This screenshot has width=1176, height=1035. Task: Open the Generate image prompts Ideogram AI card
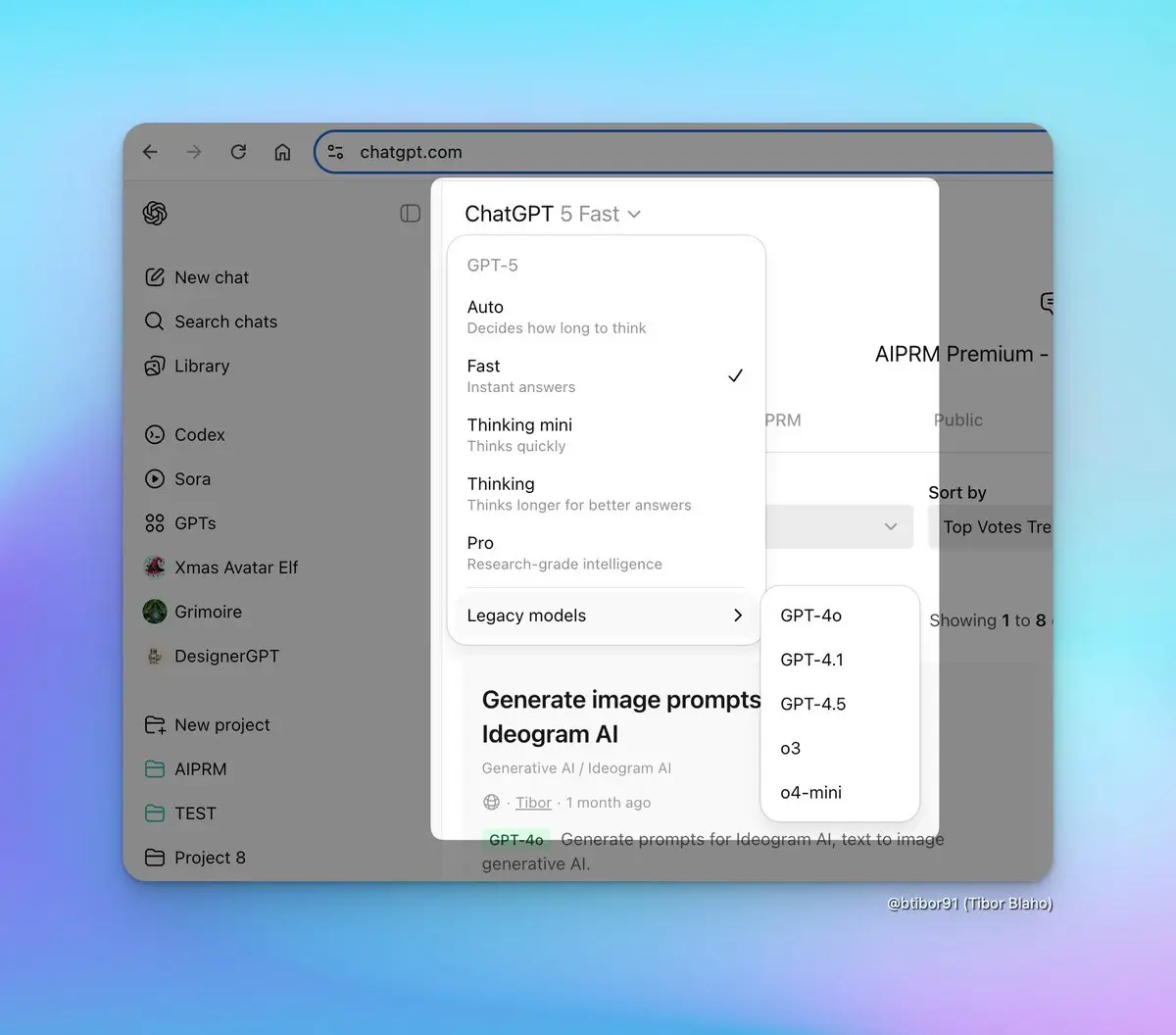click(621, 716)
